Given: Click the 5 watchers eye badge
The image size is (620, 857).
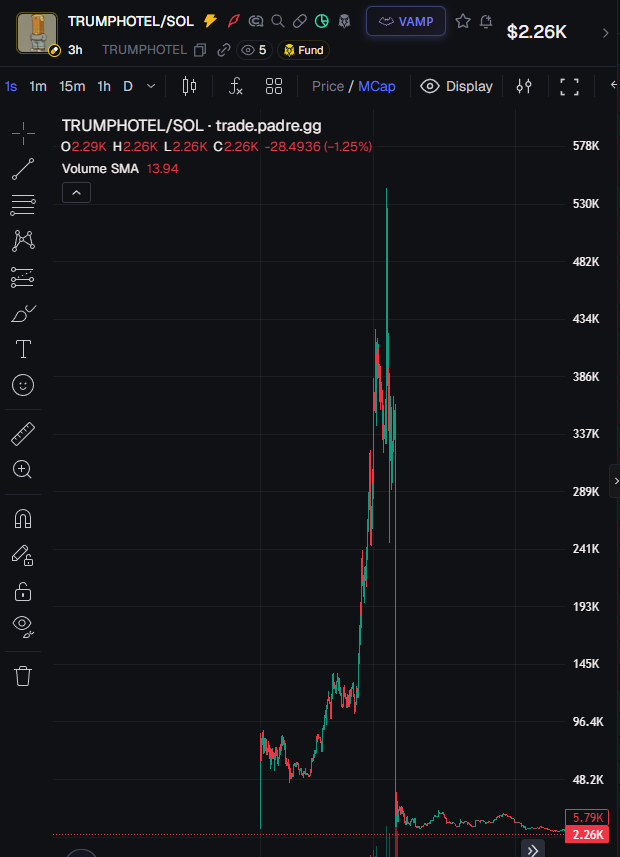Looking at the screenshot, I should coord(255,50).
